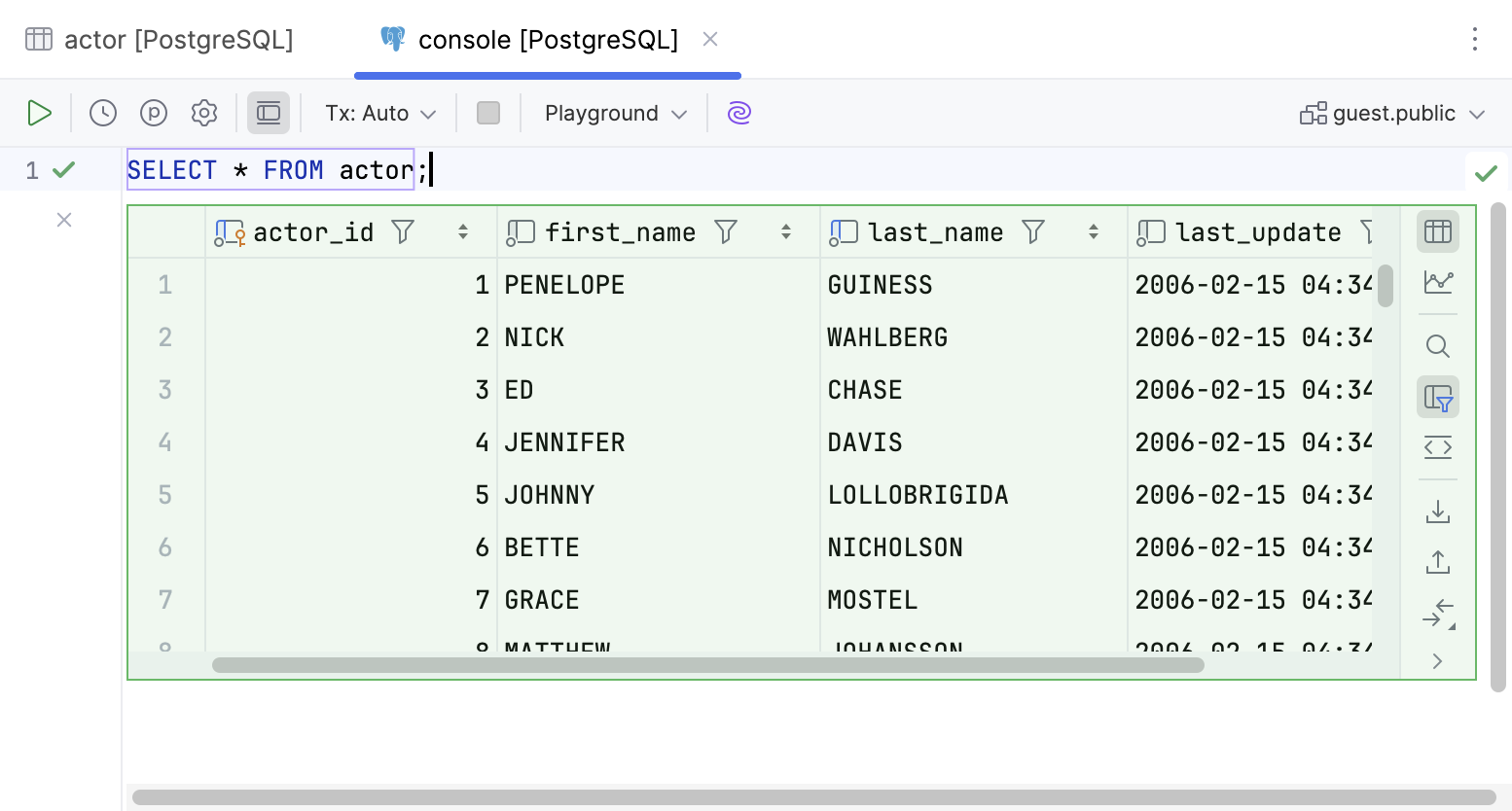Screen dimensions: 1512x811
Task: Open query execution history (clock icon)
Action: 102,113
